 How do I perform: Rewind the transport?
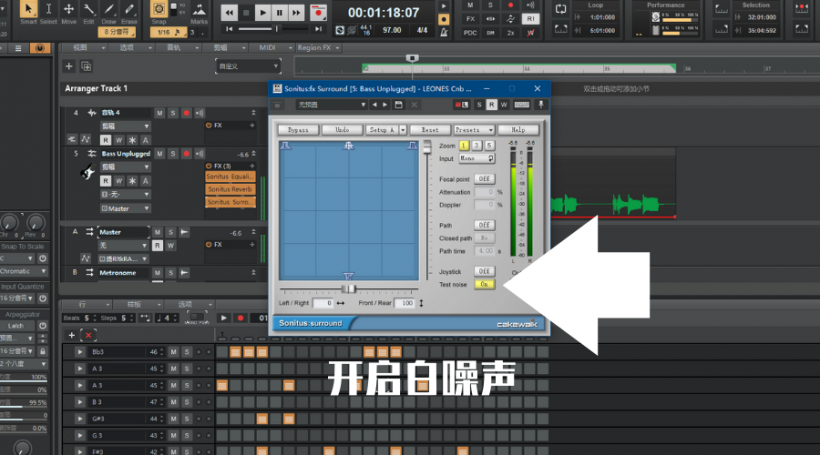tap(229, 13)
